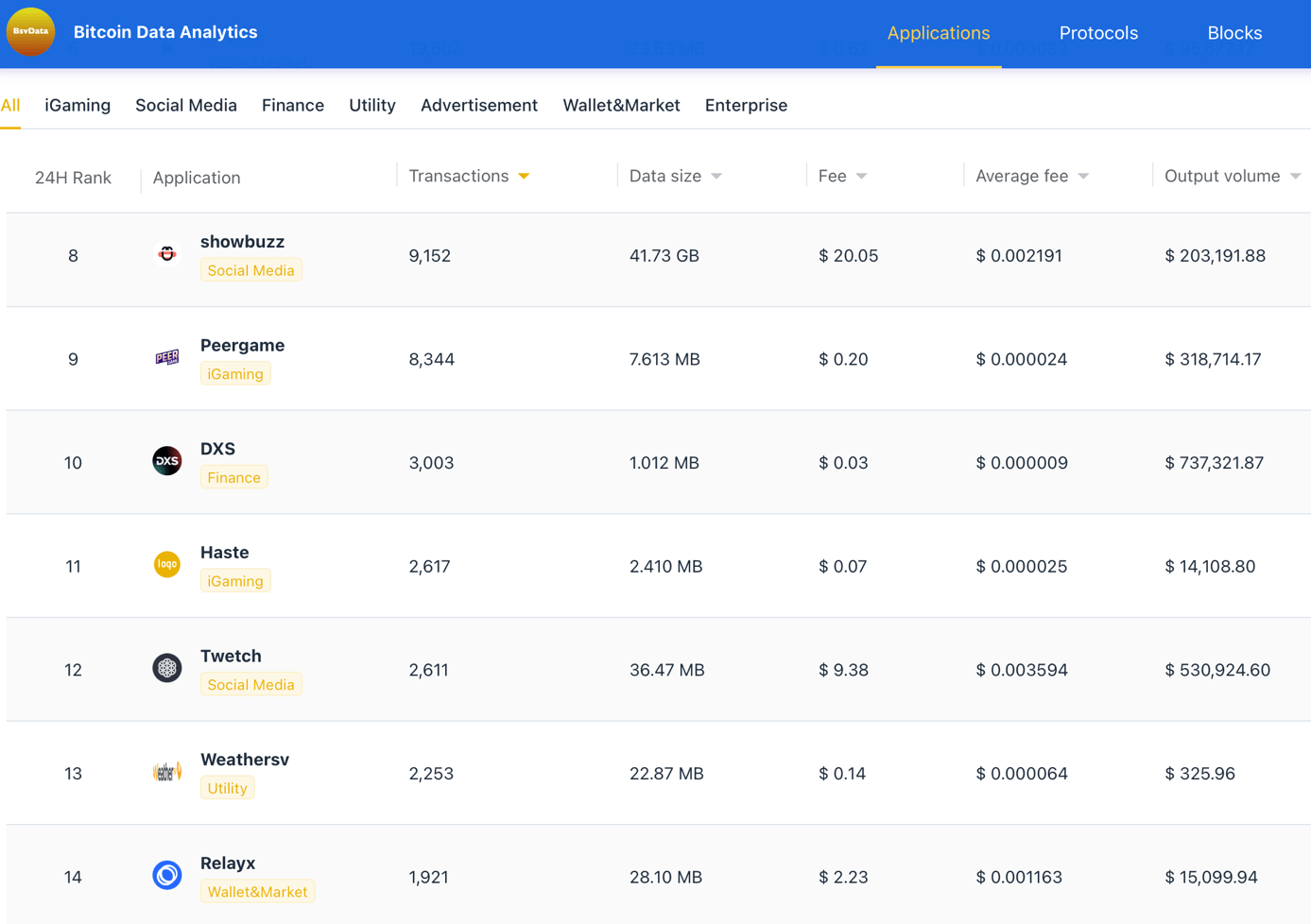Image resolution: width=1311 pixels, height=924 pixels.
Task: Sort by Transactions using its arrow
Action: 524,177
